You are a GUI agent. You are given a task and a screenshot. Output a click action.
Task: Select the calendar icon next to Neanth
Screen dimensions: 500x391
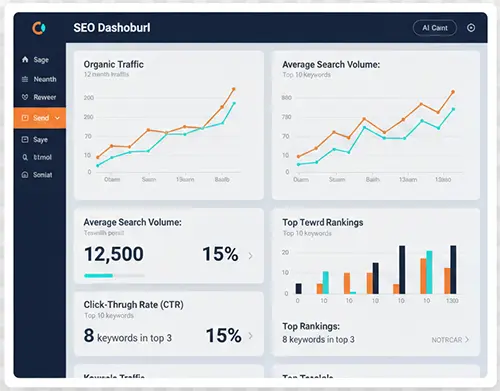(x=25, y=79)
